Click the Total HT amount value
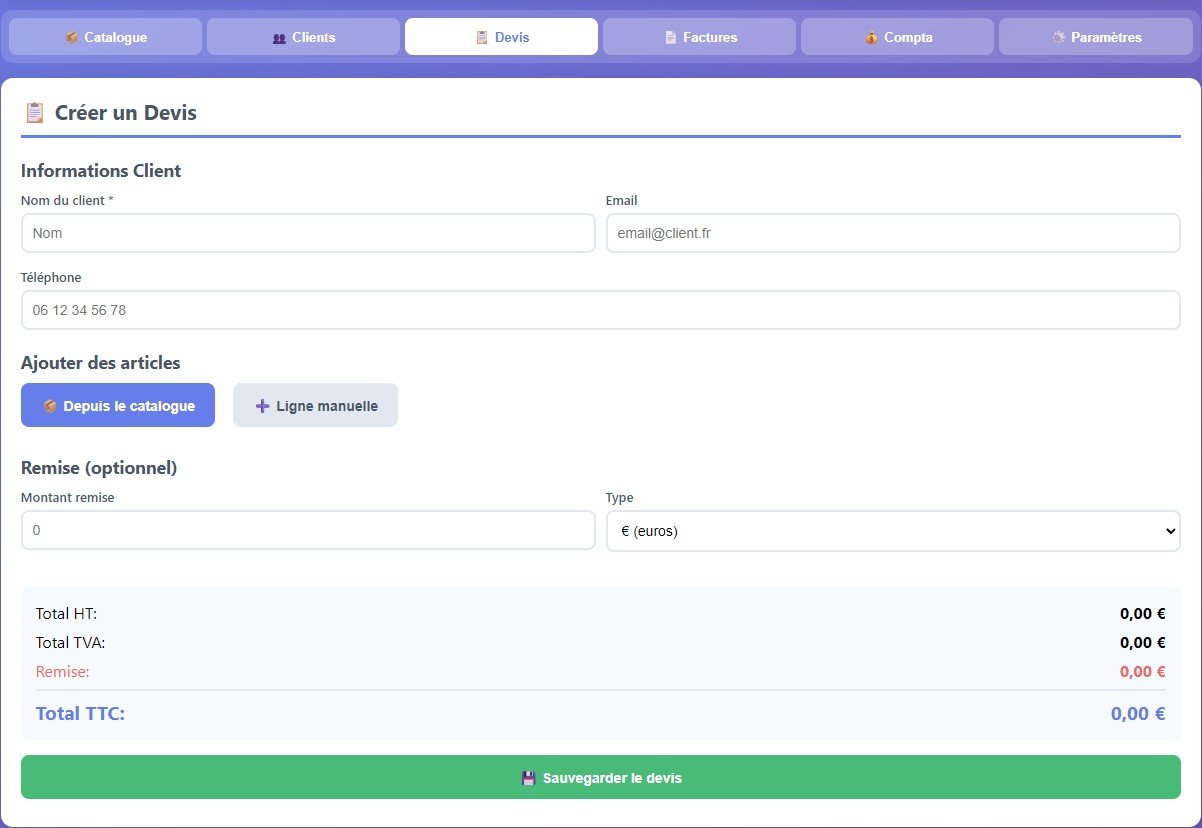This screenshot has width=1202, height=828. tap(1142, 614)
